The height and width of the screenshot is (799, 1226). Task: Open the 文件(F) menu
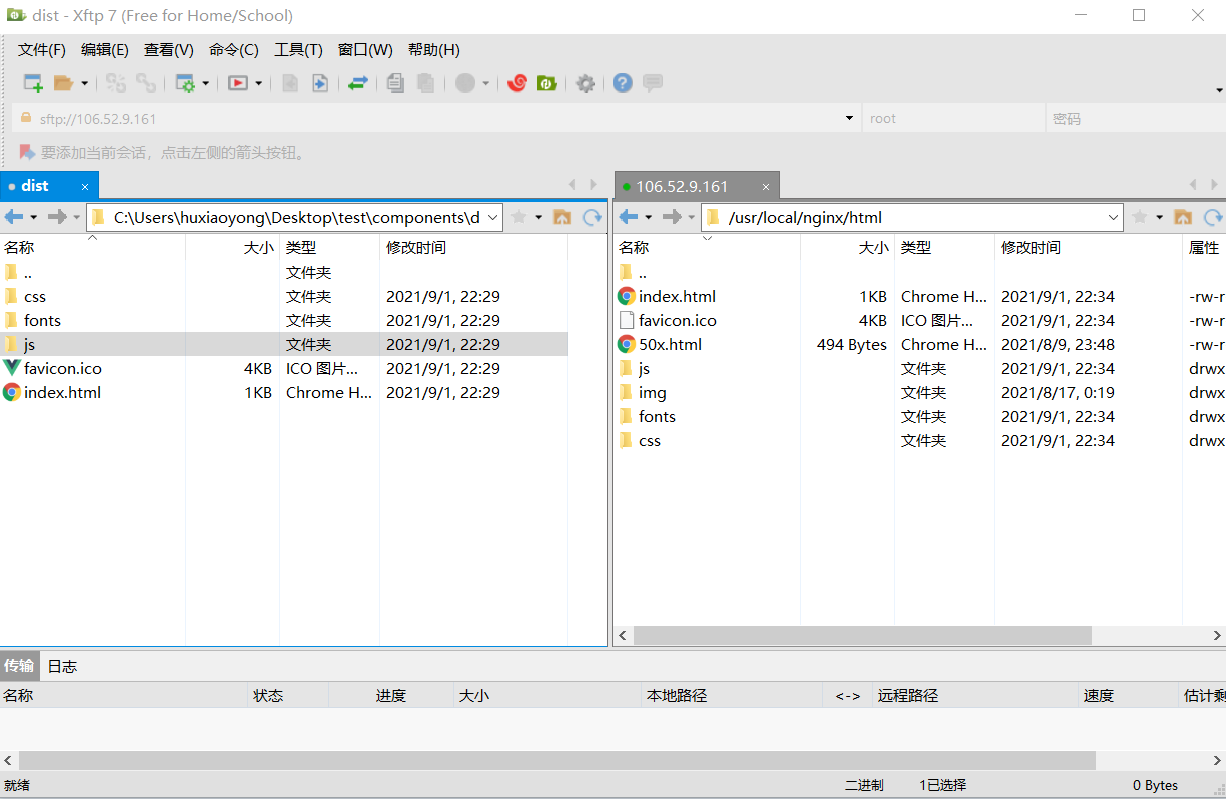(x=42, y=49)
